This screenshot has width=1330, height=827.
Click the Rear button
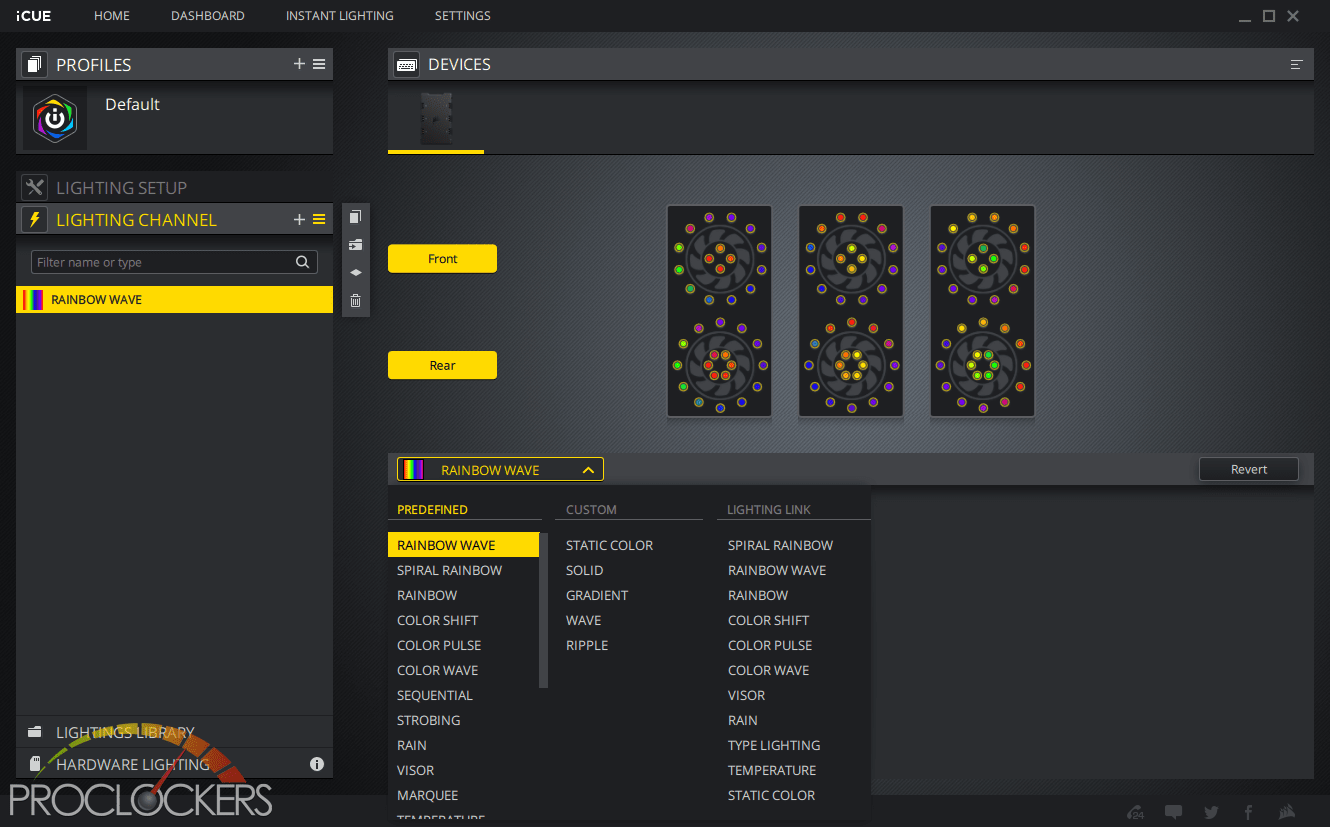click(442, 365)
